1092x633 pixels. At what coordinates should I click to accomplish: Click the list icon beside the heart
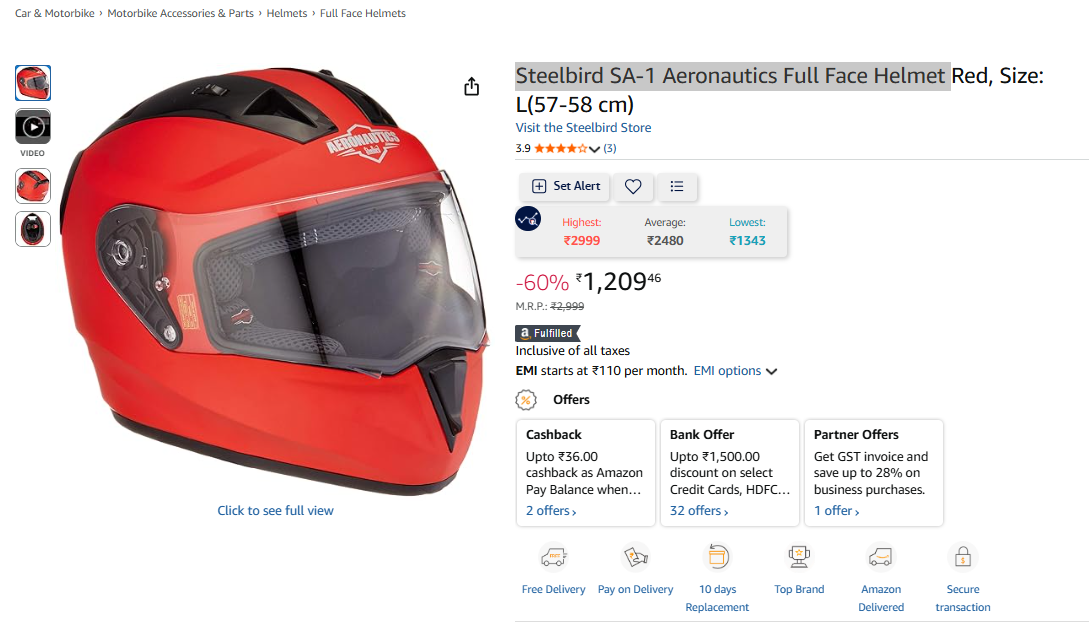click(677, 186)
